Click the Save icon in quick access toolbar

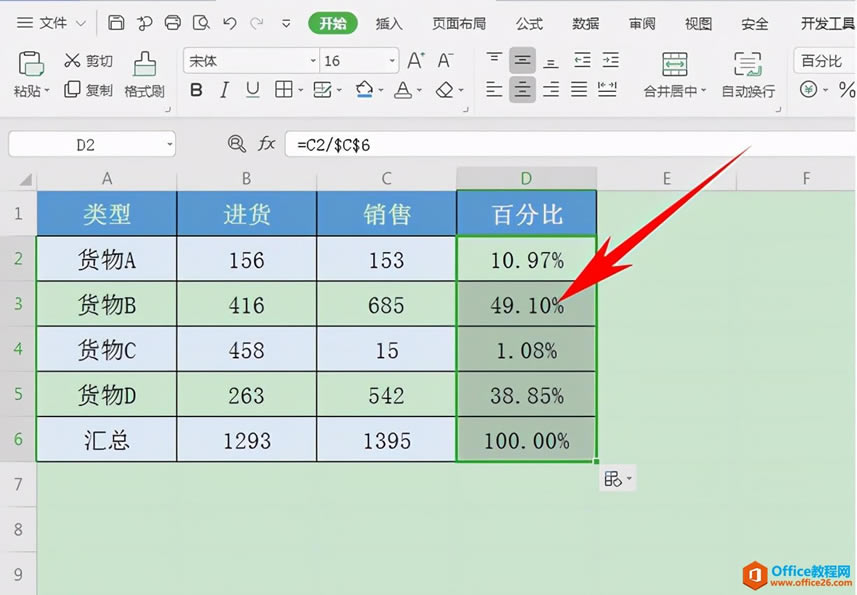[x=116, y=23]
